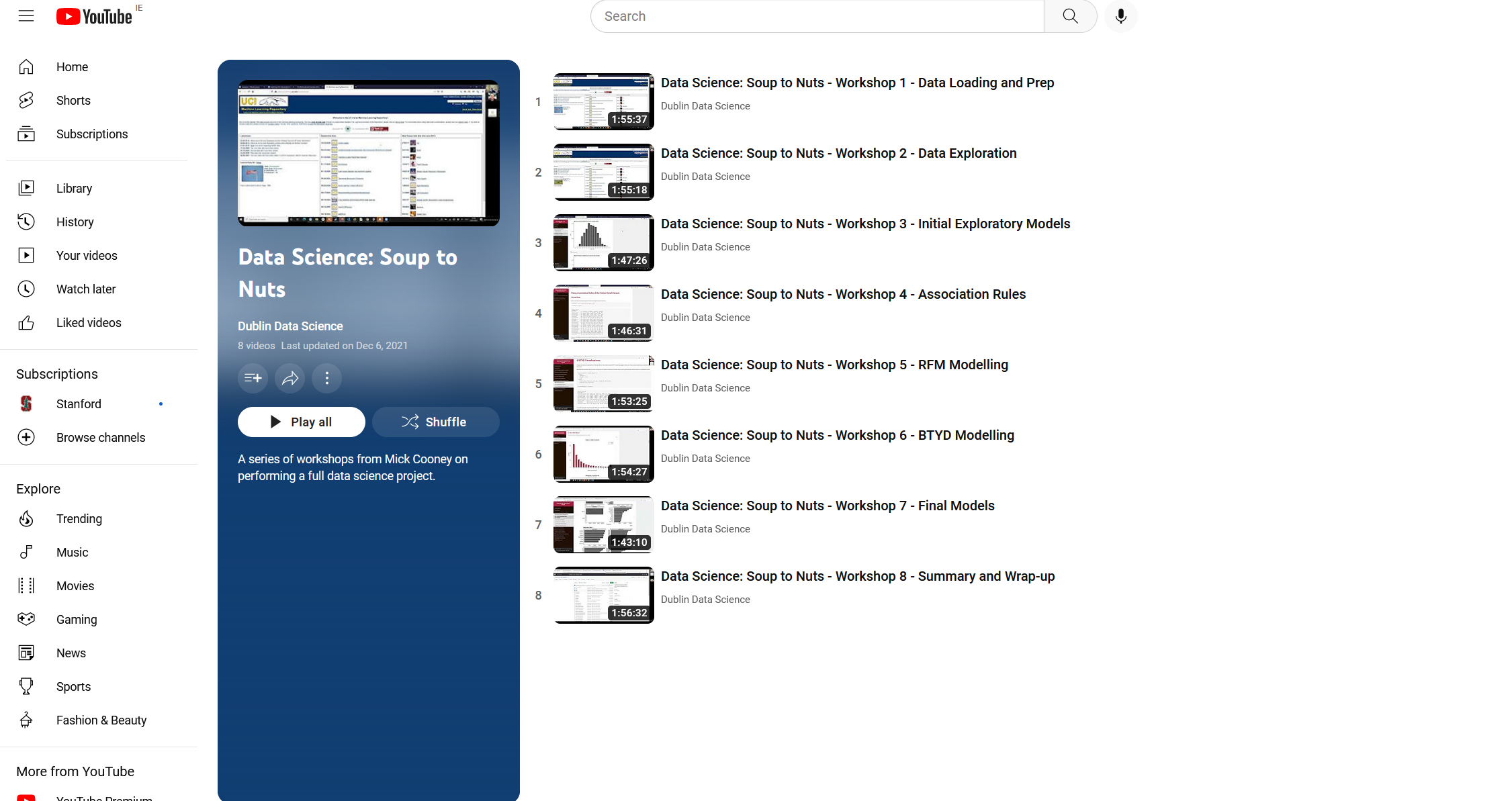1512x801 pixels.
Task: Share the playlist via arrow icon
Action: pos(290,378)
